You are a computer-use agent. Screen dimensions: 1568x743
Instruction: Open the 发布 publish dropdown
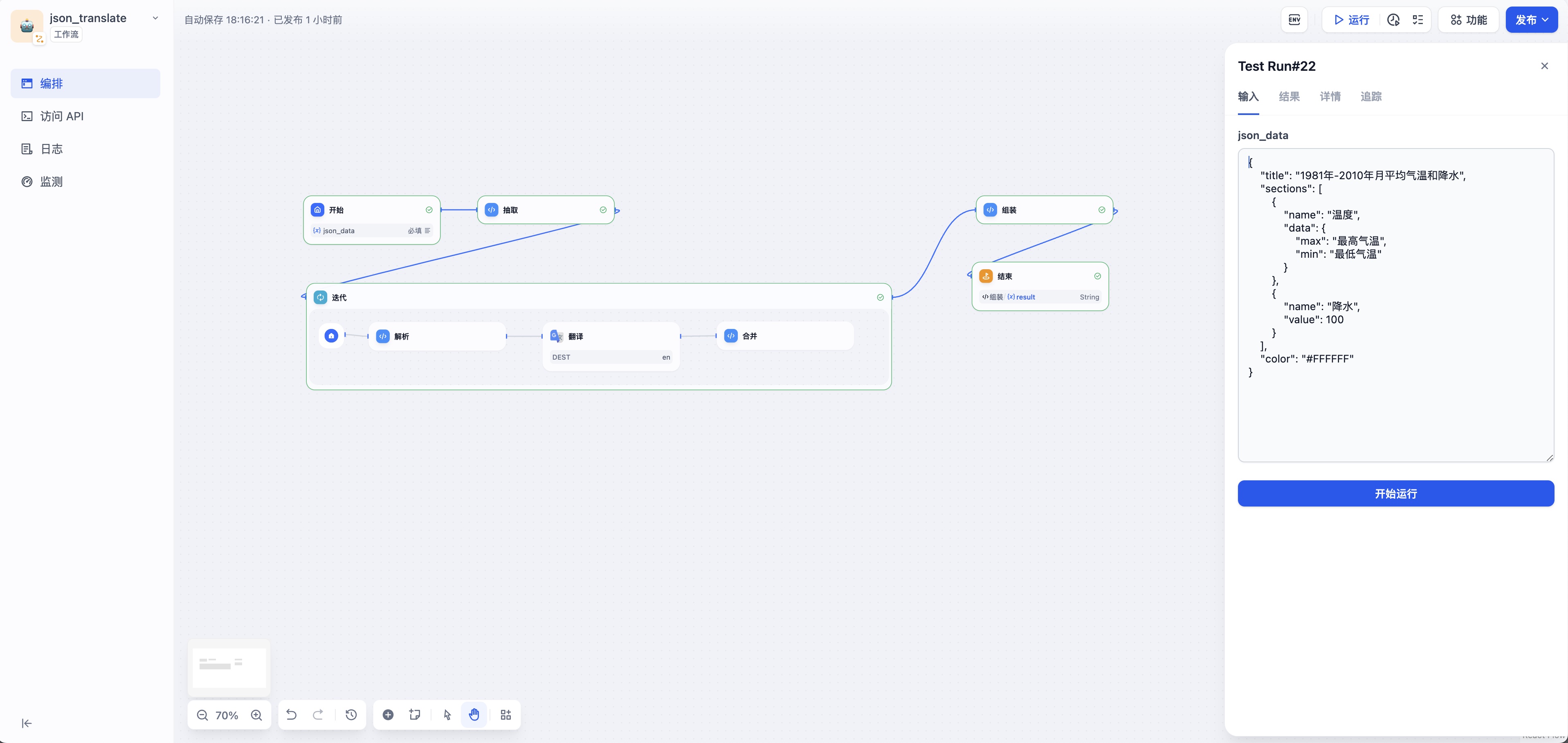coord(1532,20)
